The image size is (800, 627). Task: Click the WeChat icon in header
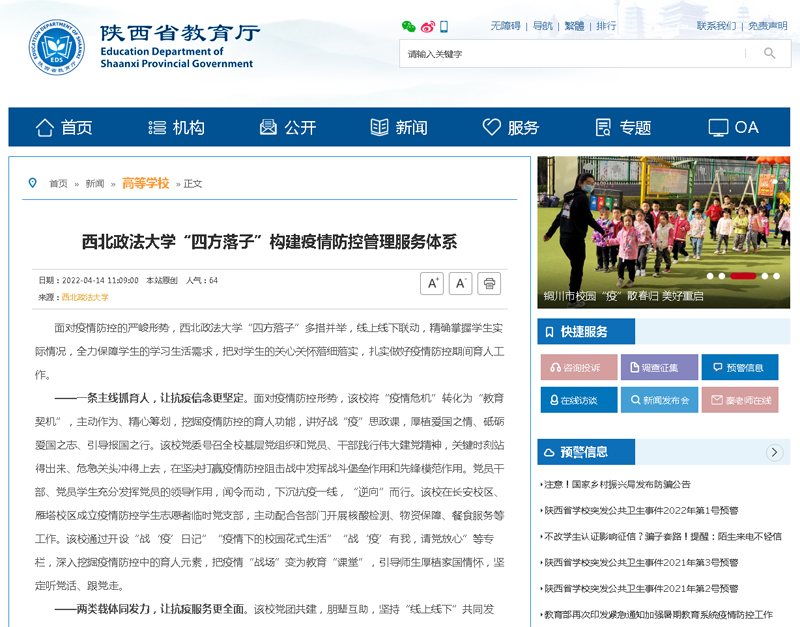pos(408,26)
